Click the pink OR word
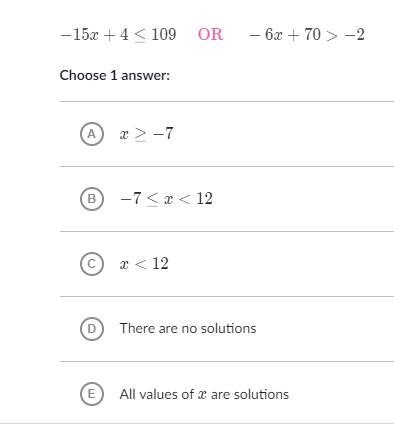Viewport: 394px width, 434px height. tap(210, 34)
